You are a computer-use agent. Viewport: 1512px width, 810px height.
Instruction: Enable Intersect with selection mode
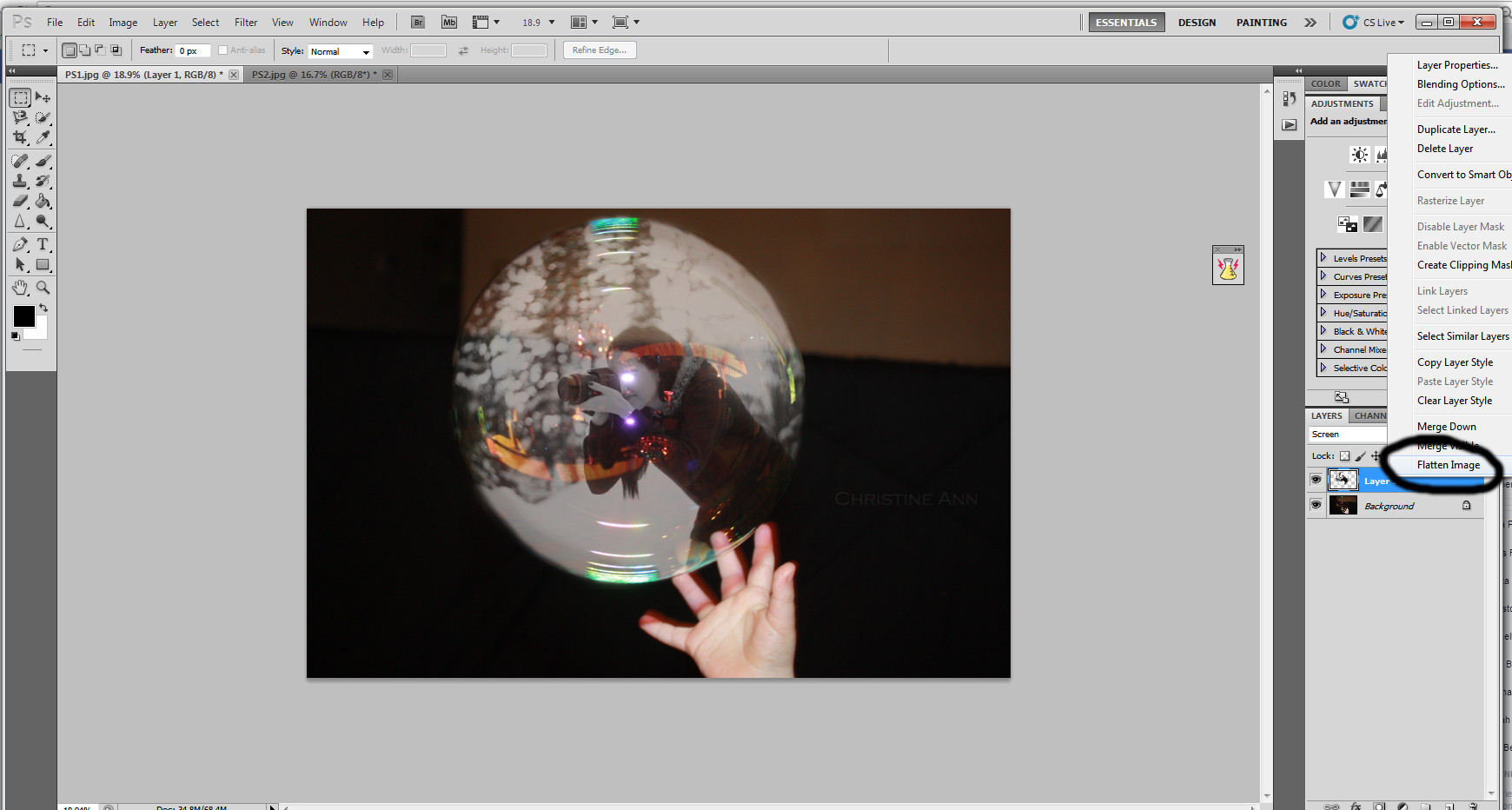coord(116,50)
